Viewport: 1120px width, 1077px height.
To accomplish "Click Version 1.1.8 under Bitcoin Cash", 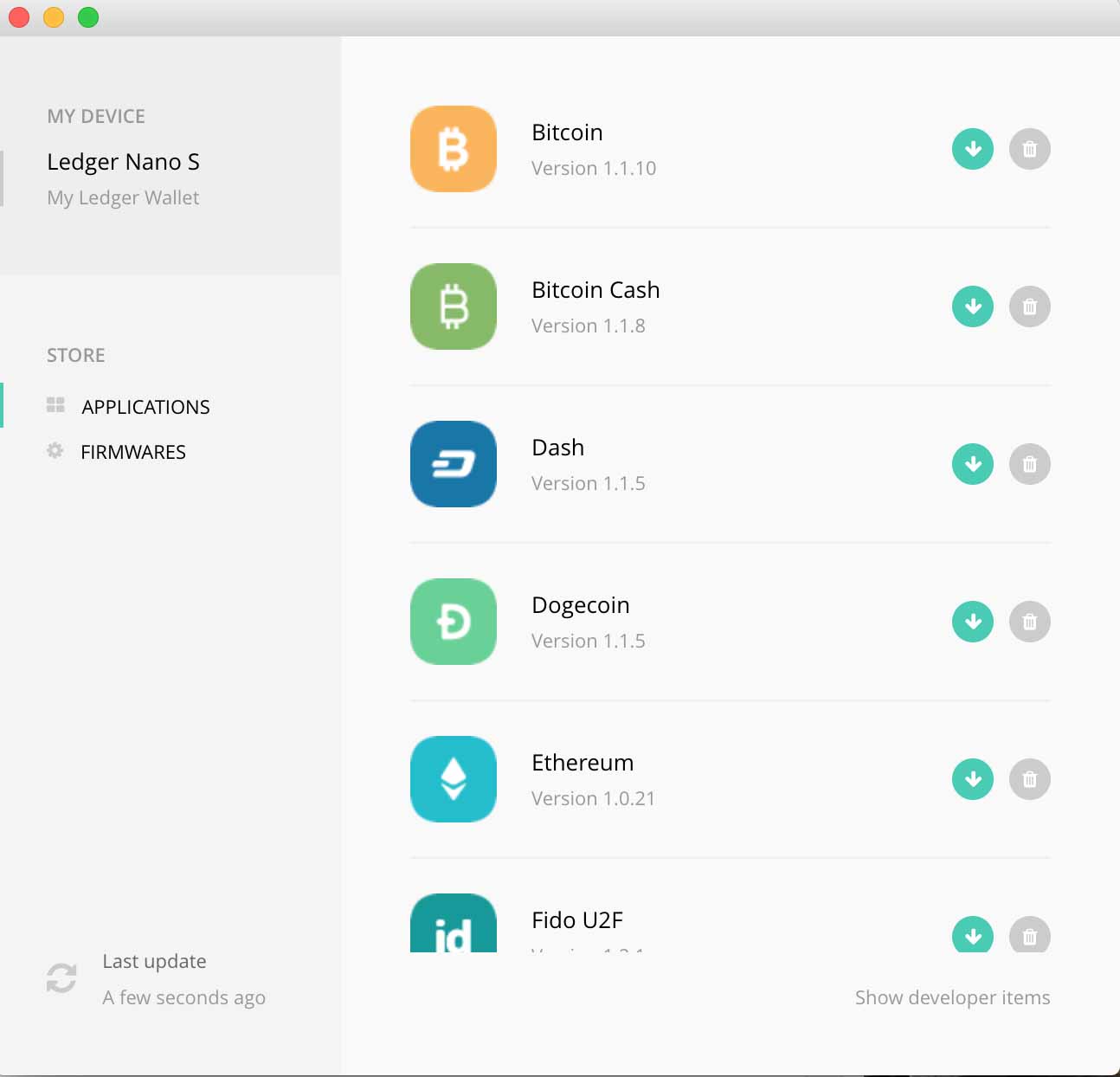I will [x=589, y=326].
